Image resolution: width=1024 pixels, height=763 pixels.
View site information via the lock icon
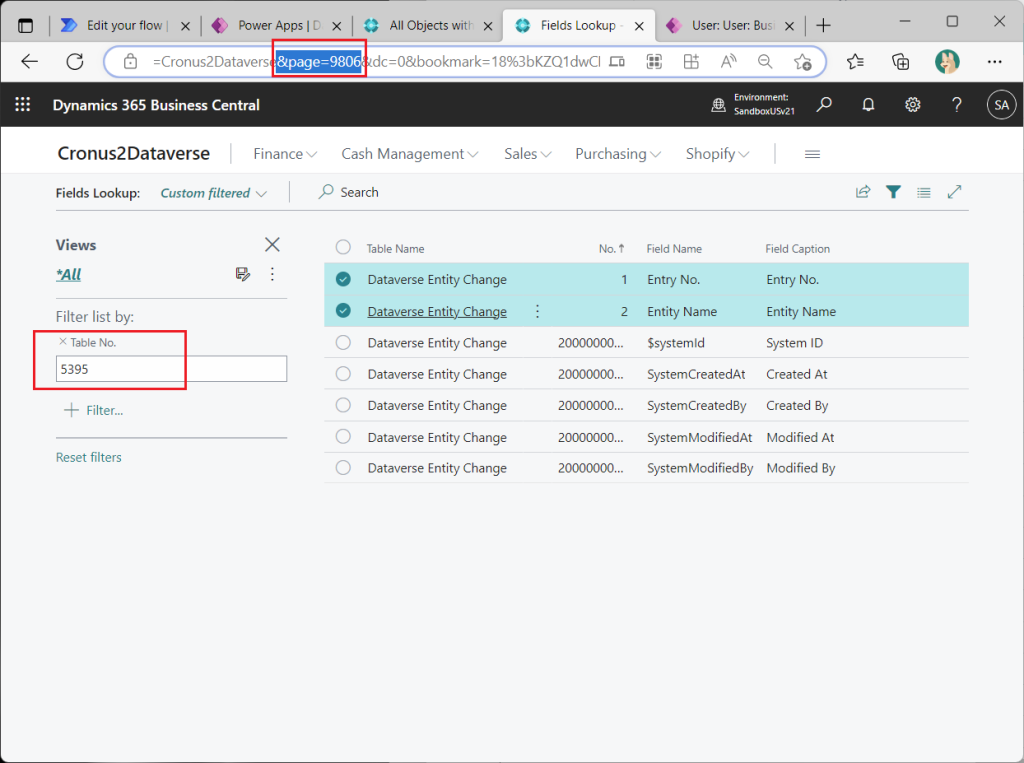tap(131, 61)
